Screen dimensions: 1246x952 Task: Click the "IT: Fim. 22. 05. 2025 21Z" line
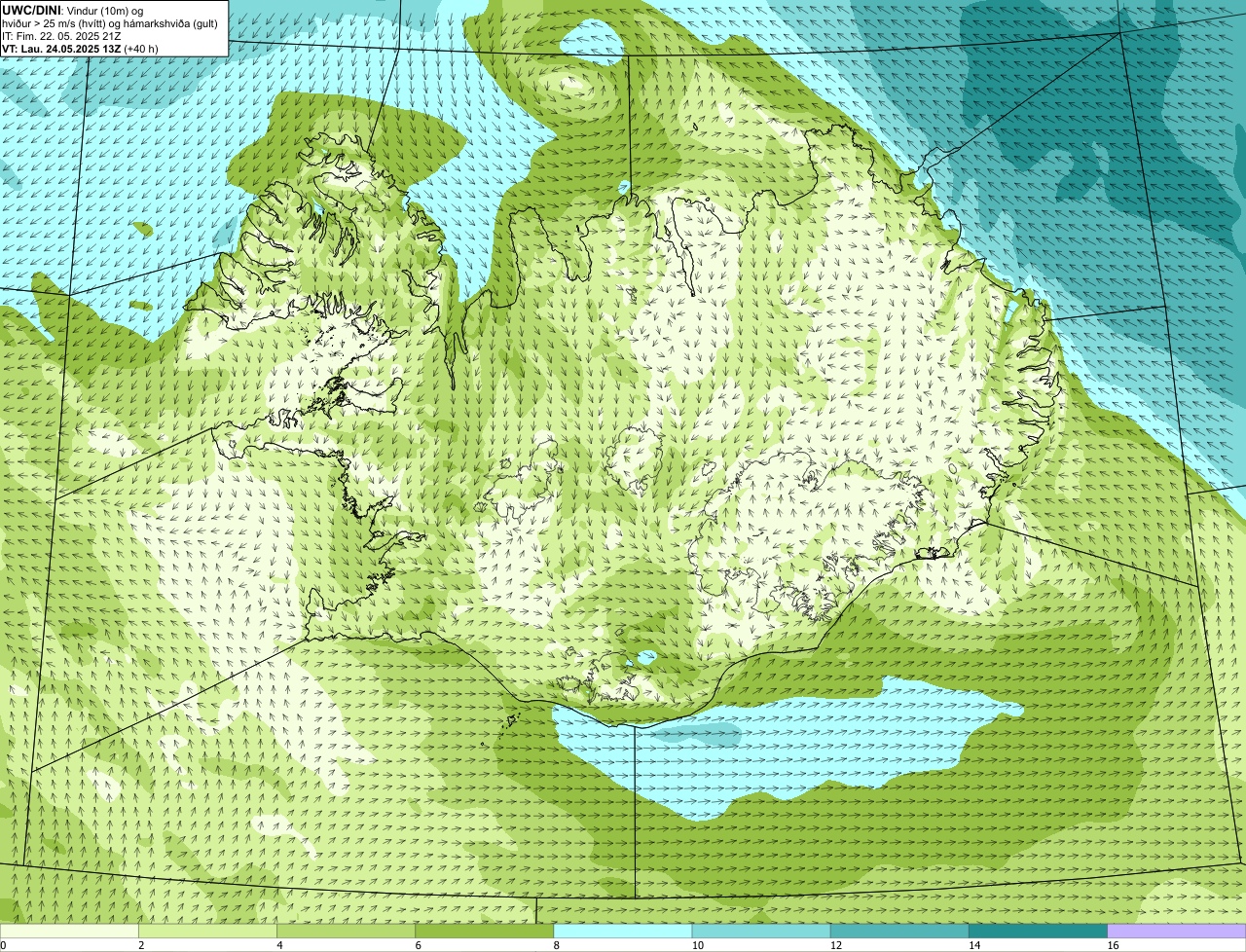pyautogui.click(x=61, y=36)
